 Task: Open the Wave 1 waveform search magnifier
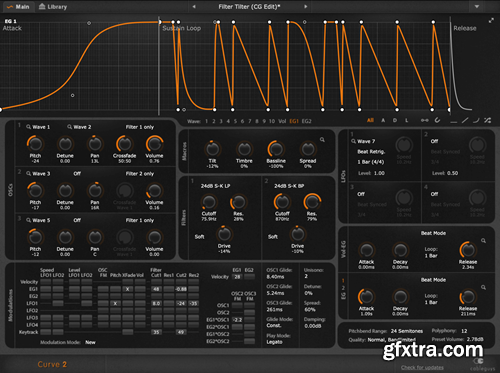29,127
